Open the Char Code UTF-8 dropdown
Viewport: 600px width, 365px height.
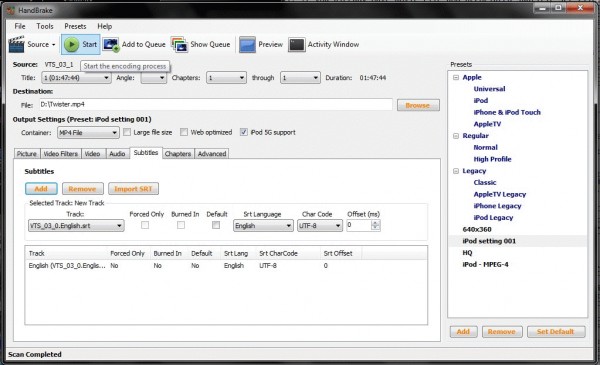point(320,226)
